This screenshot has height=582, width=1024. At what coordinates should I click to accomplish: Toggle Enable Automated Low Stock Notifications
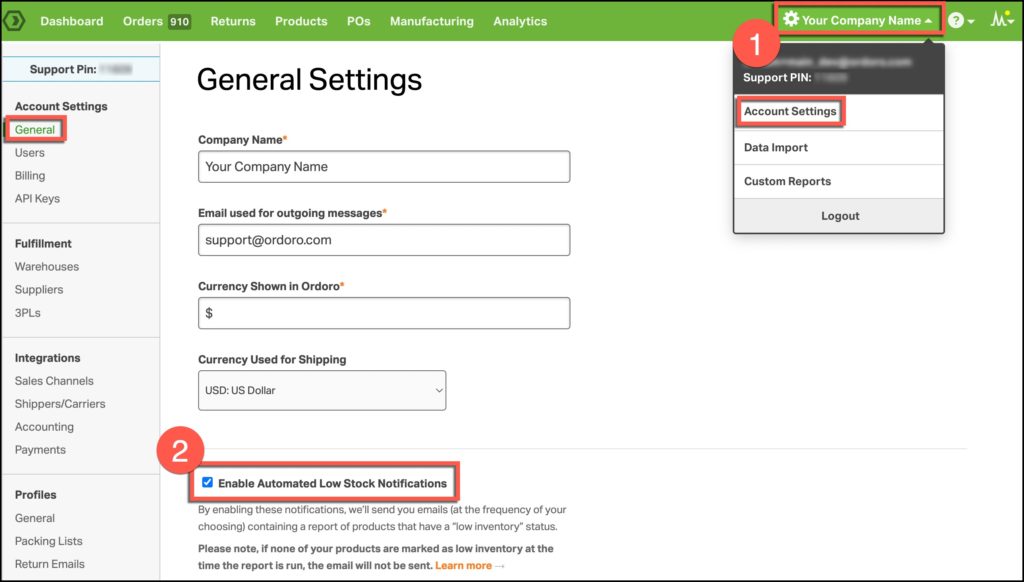click(x=207, y=482)
